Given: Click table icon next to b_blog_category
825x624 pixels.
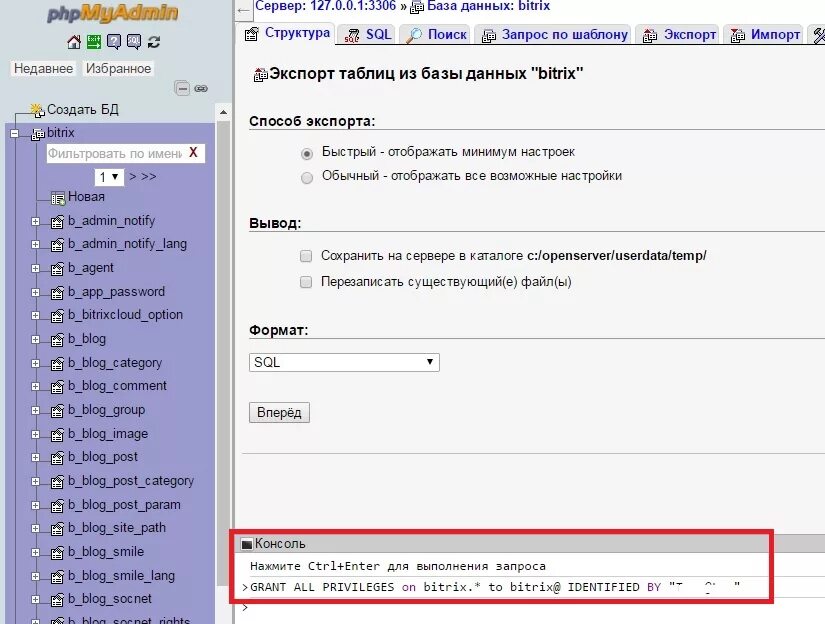Looking at the screenshot, I should pyautogui.click(x=57, y=364).
